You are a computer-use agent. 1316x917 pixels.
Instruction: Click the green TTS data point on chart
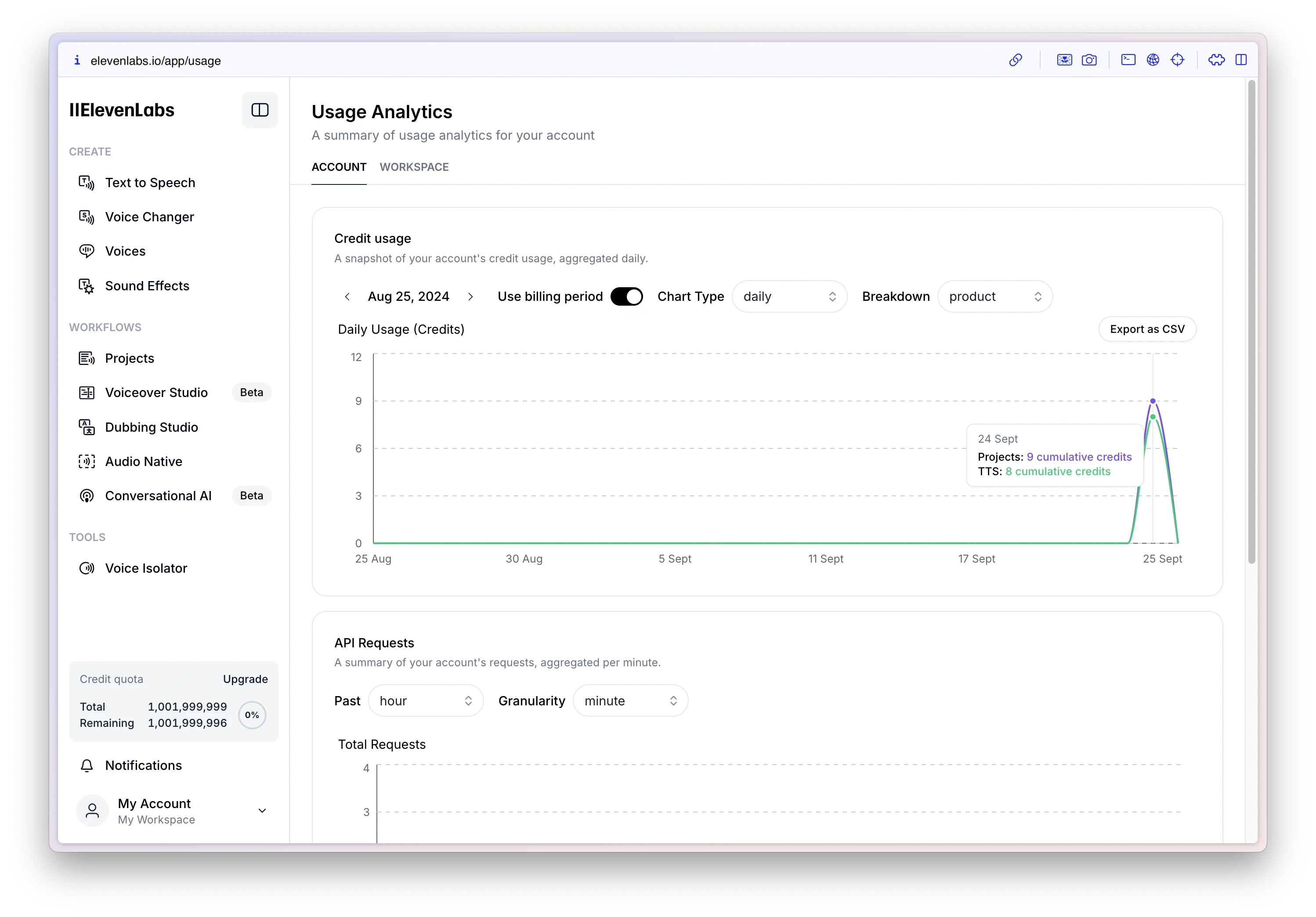[x=1153, y=417]
